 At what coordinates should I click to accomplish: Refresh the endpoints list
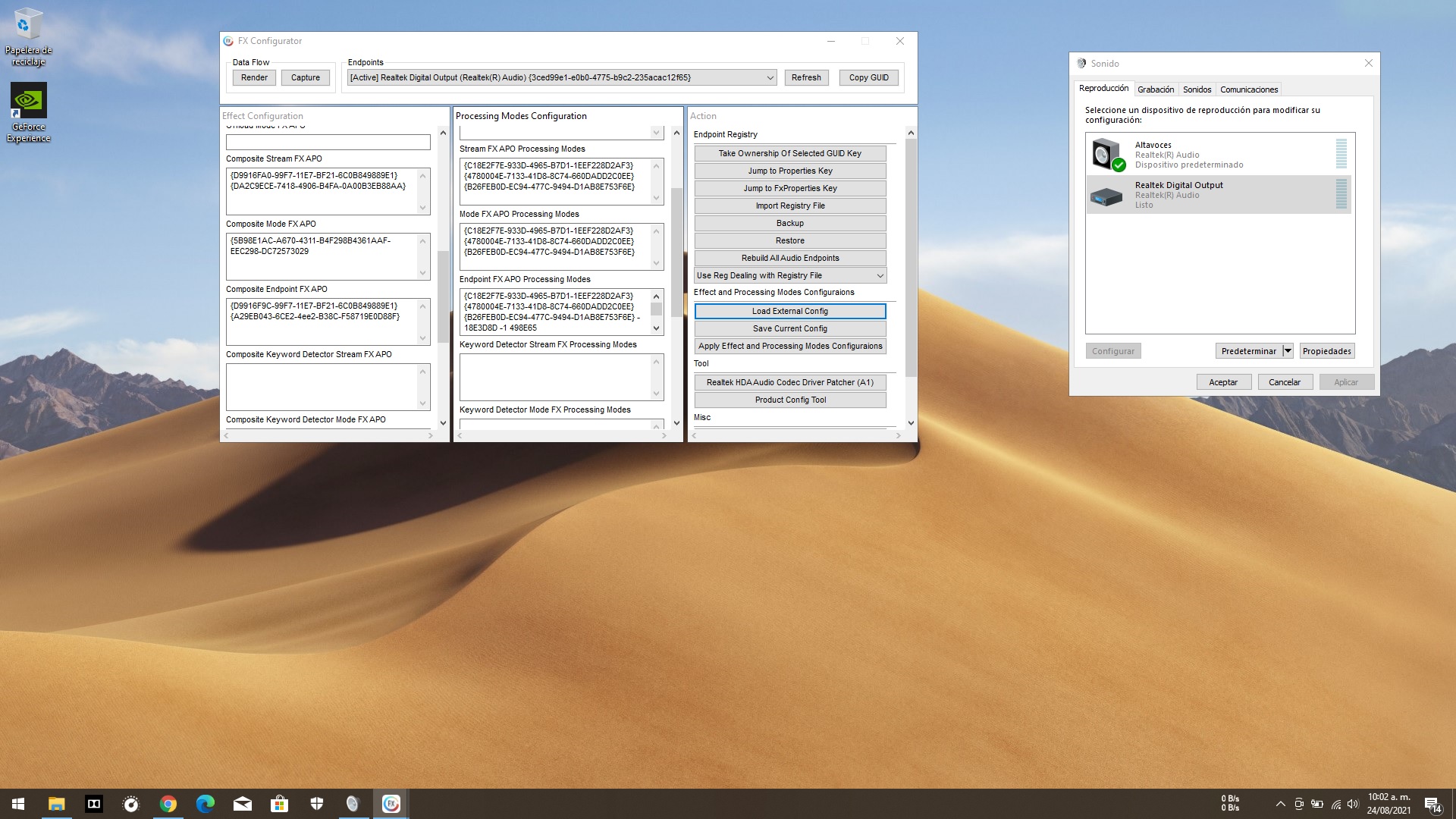pyautogui.click(x=806, y=77)
